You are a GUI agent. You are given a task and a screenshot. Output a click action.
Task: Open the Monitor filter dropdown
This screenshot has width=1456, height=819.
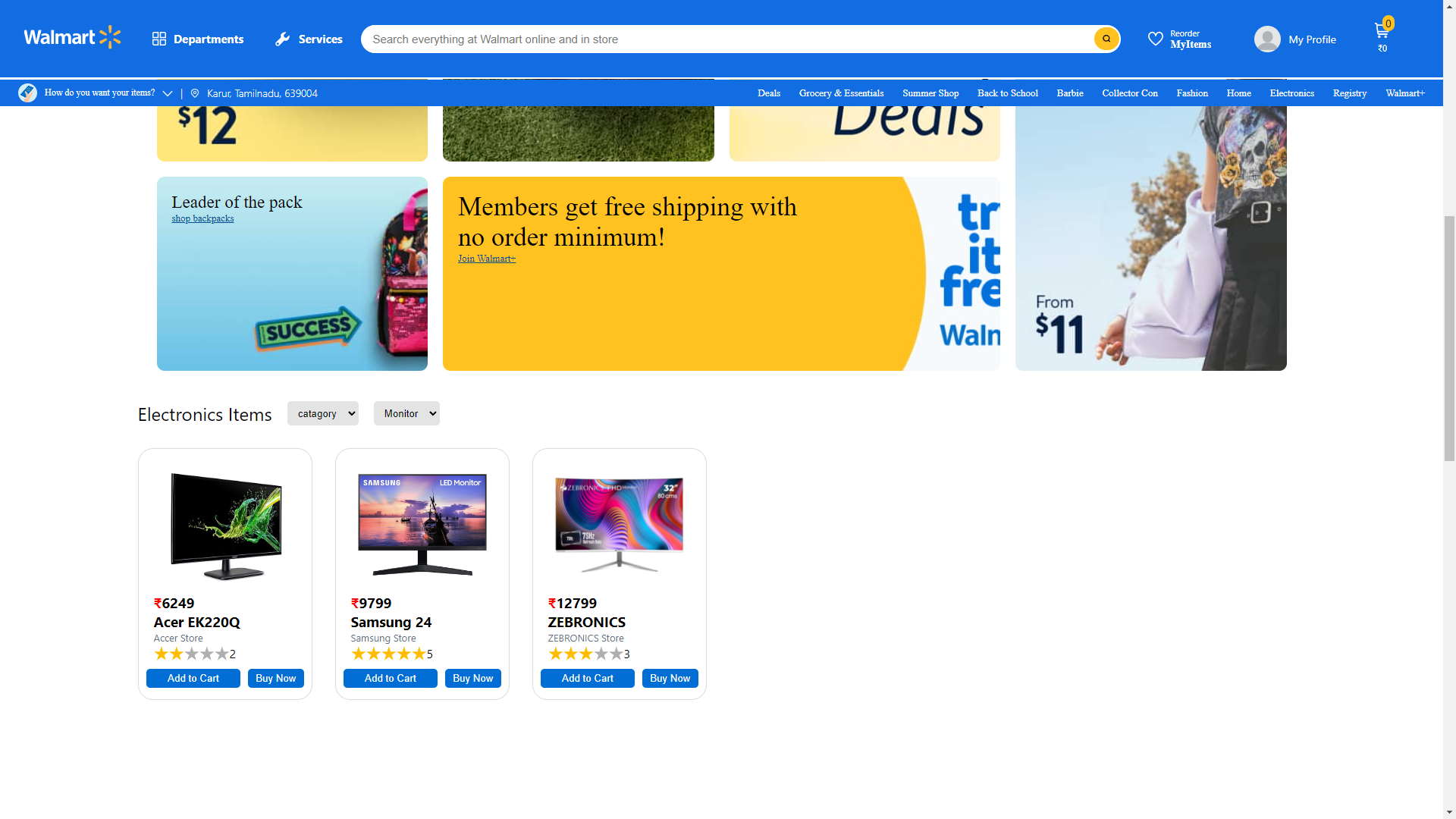(406, 413)
